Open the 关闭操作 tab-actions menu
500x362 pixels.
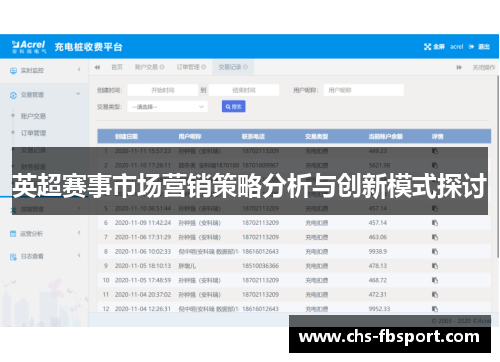[484, 67]
